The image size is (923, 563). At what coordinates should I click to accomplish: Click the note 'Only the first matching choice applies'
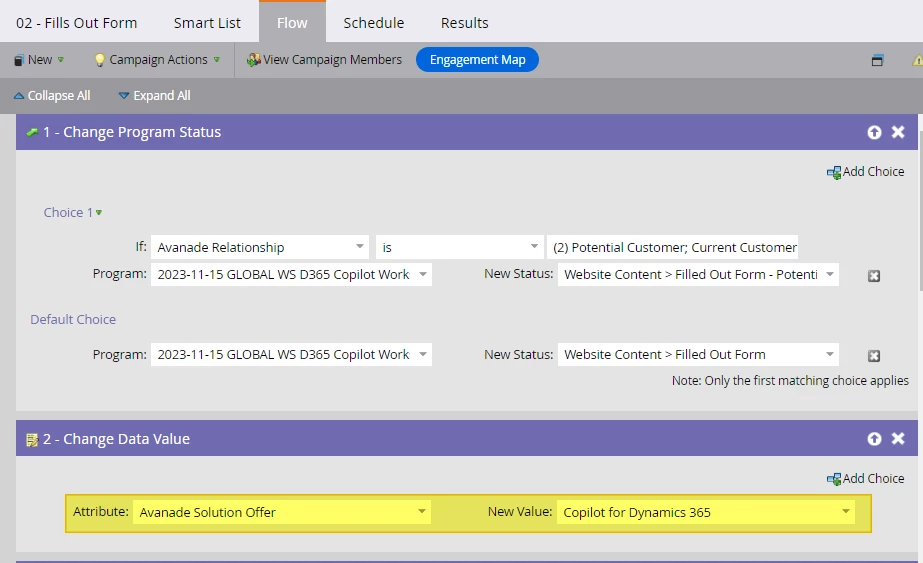click(x=790, y=381)
